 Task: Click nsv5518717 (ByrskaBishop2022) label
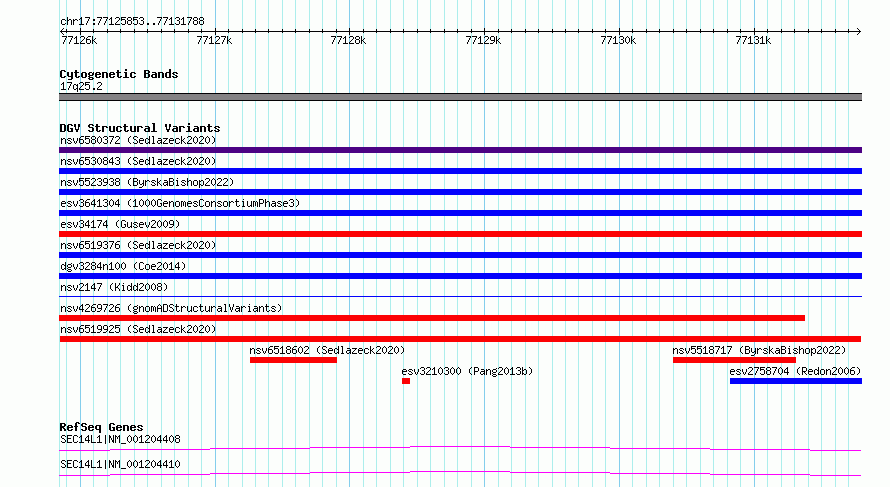pyautogui.click(x=759, y=350)
